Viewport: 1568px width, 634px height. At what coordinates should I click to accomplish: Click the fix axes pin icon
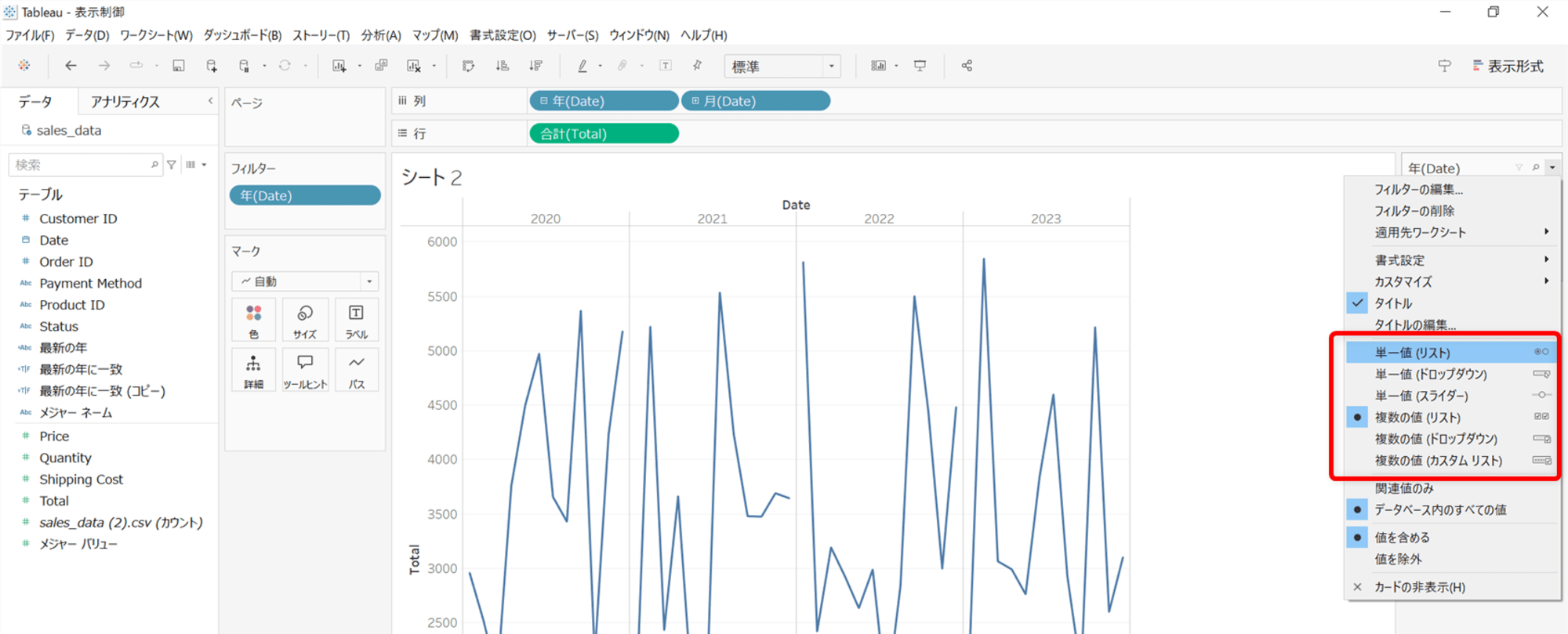coord(697,66)
